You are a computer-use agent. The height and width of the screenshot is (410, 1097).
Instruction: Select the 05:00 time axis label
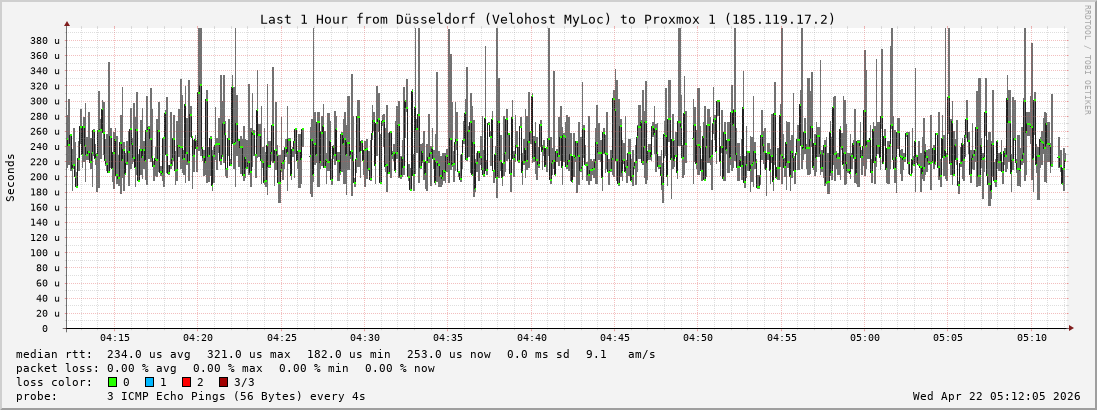[x=865, y=338]
